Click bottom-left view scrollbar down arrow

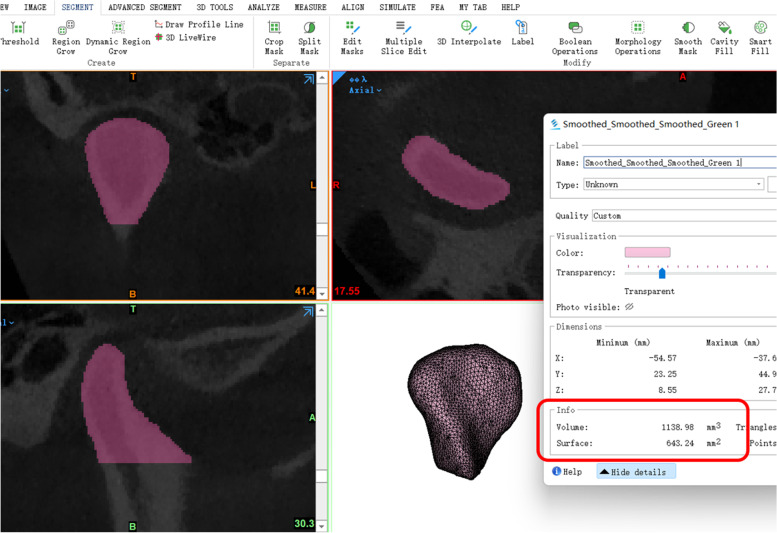[x=322, y=526]
